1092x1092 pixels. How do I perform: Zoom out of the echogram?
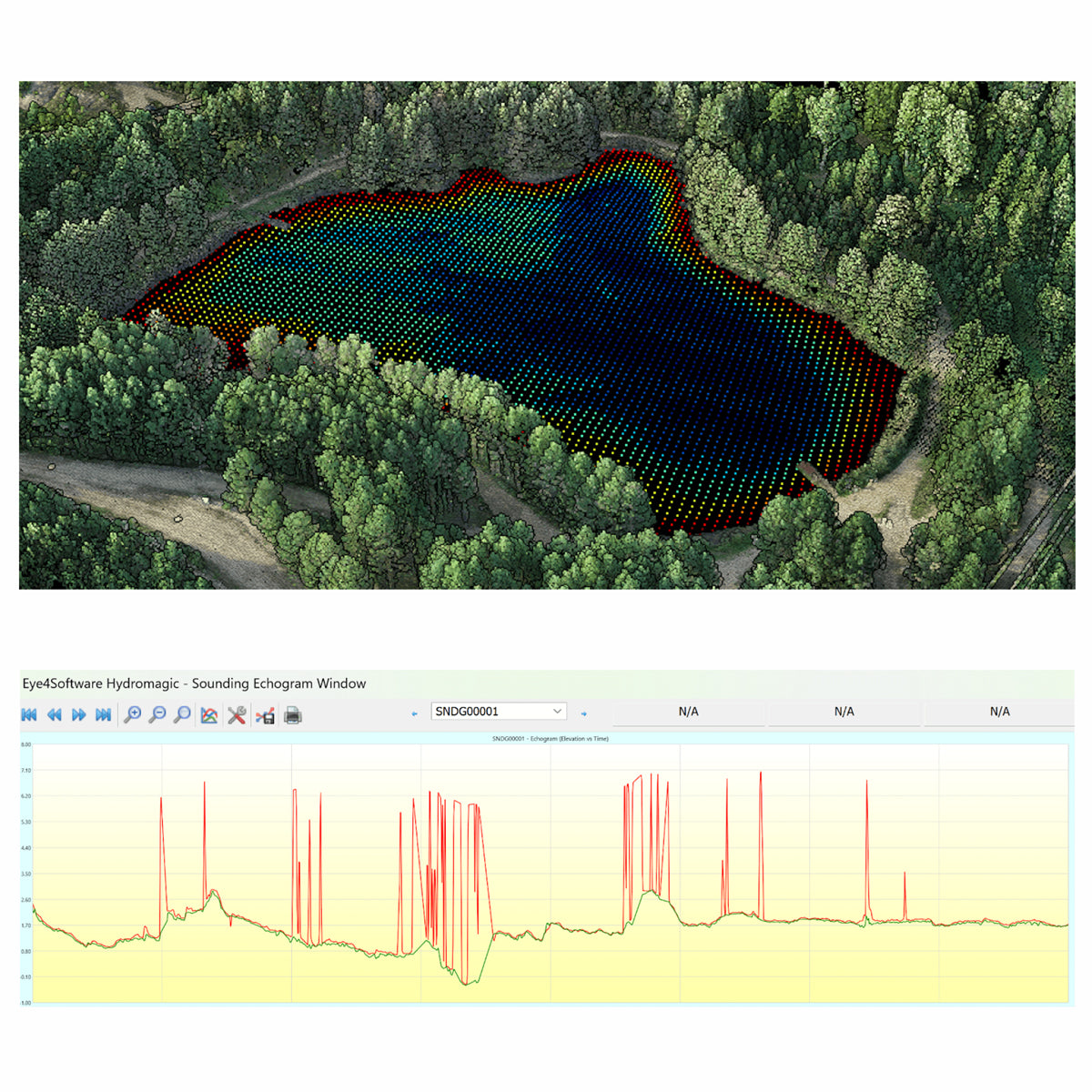[x=157, y=715]
